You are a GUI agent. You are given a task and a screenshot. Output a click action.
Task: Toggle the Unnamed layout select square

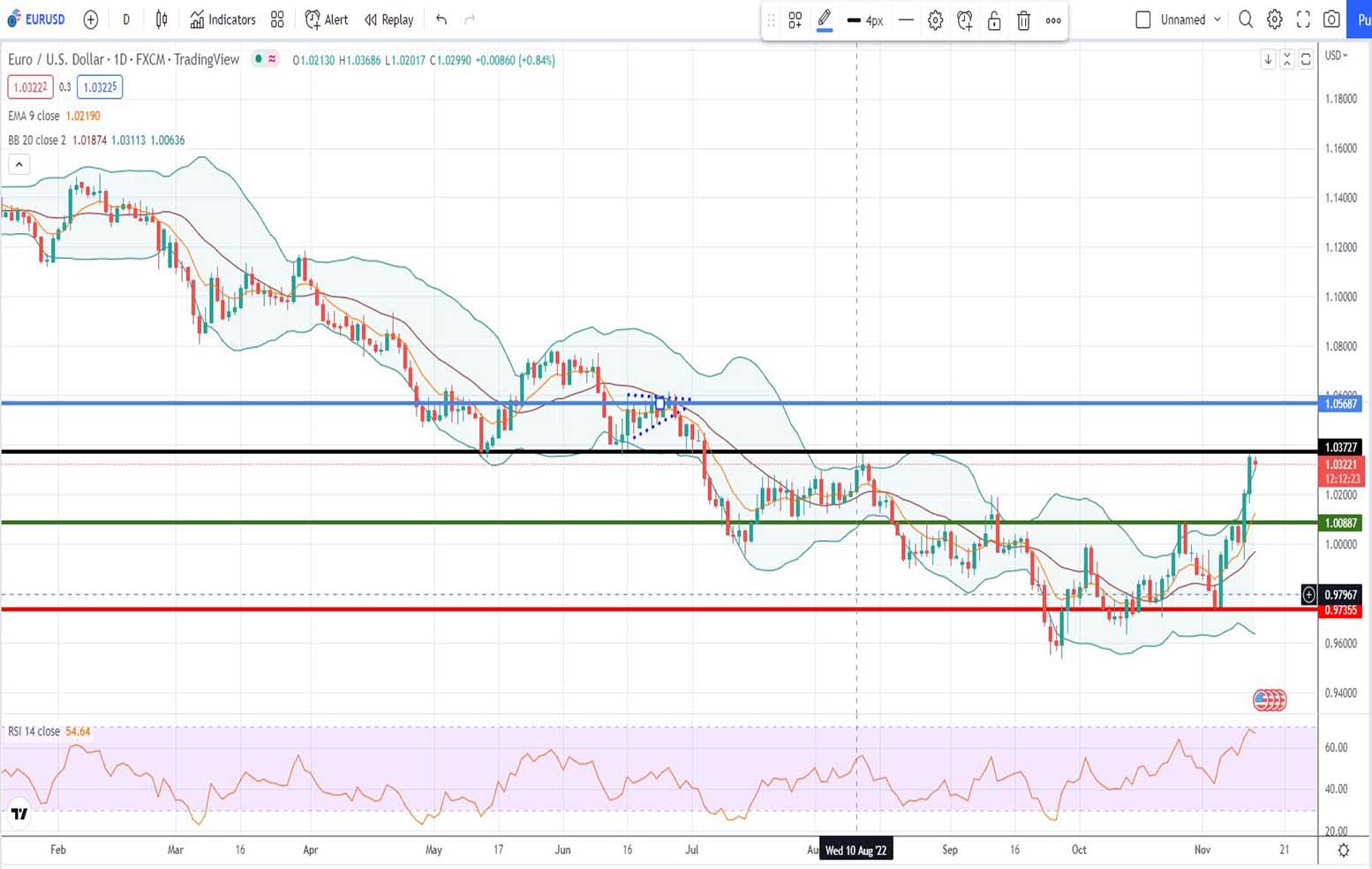point(1142,19)
